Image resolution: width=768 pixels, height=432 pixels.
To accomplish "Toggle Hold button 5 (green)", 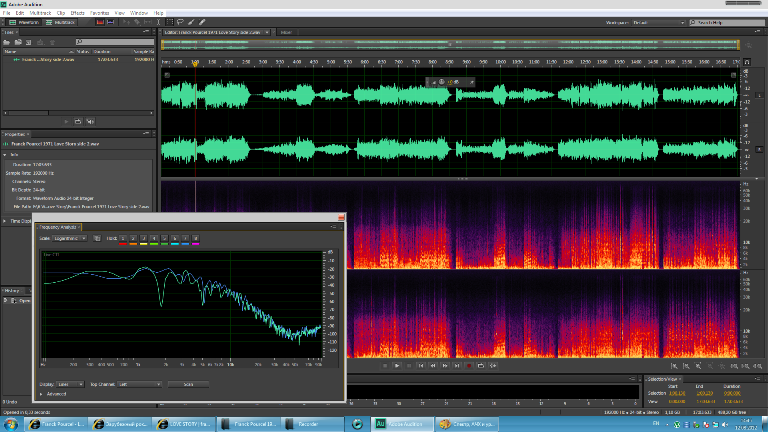I will [165, 239].
